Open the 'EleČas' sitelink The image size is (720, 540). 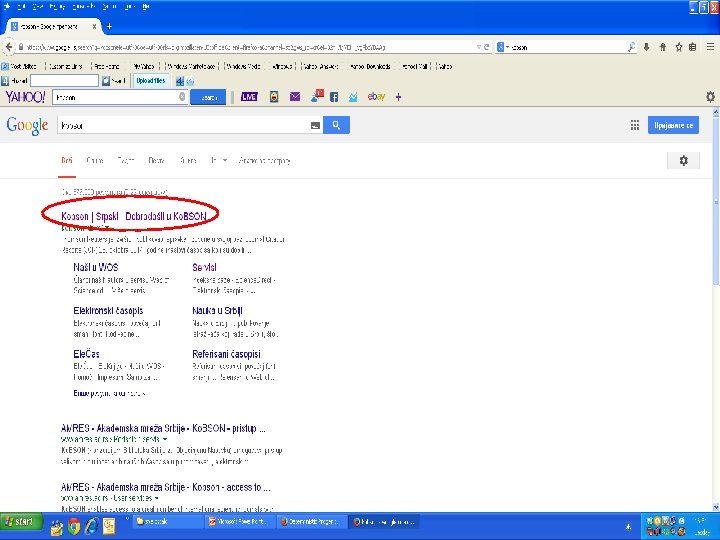click(86, 354)
